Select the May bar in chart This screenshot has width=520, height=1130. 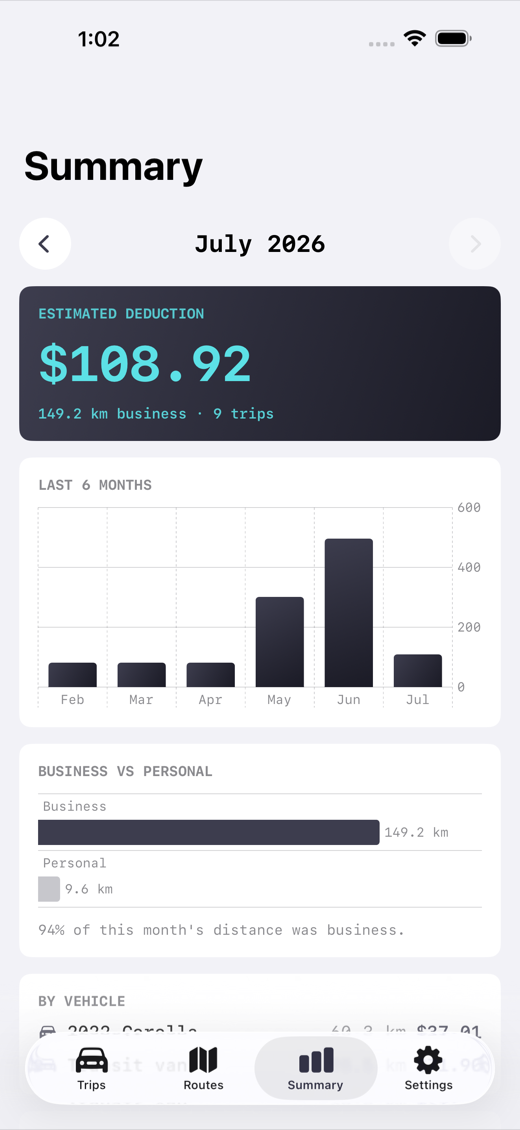(x=279, y=642)
